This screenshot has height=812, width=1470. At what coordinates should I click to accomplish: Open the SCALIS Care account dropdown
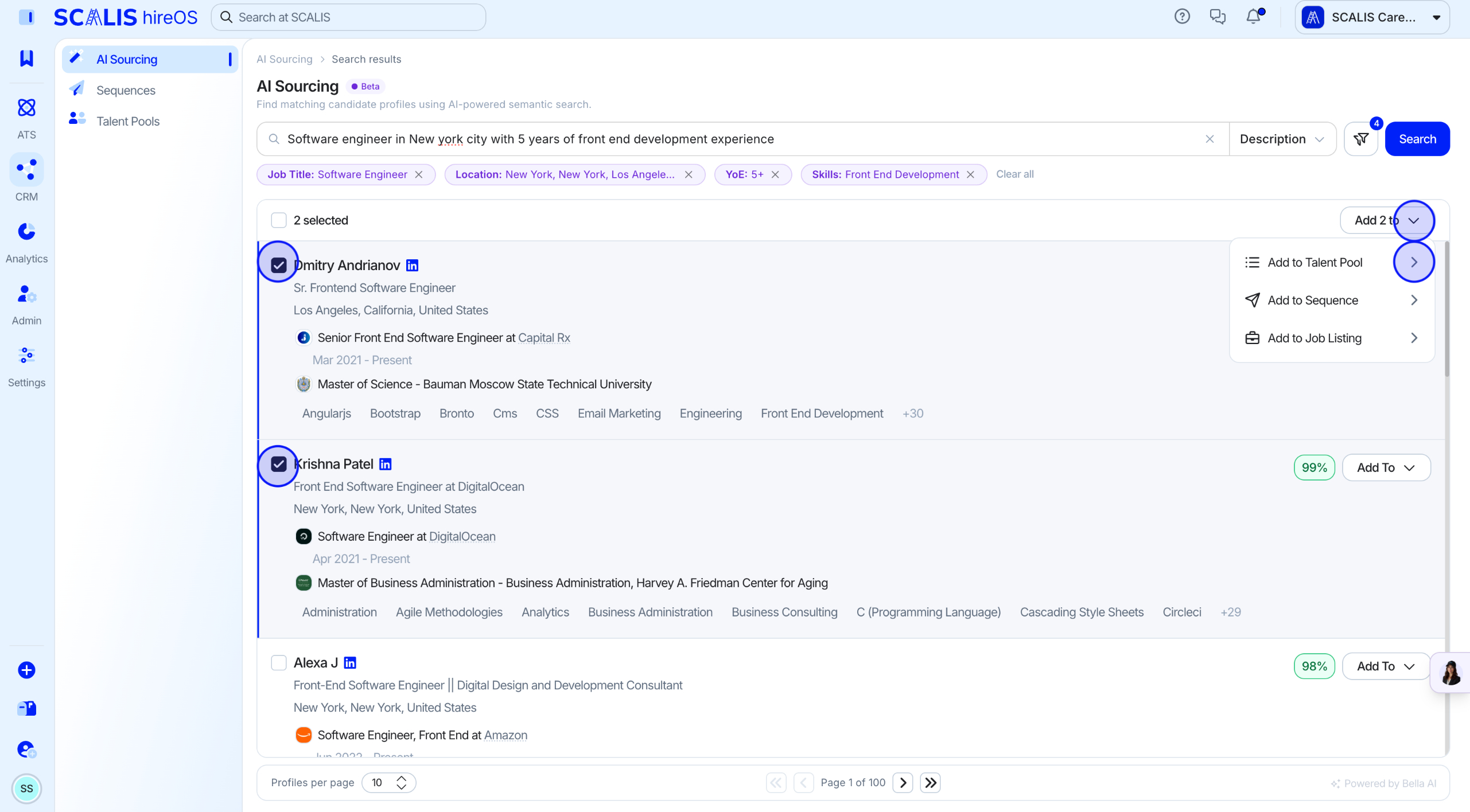click(x=1371, y=17)
